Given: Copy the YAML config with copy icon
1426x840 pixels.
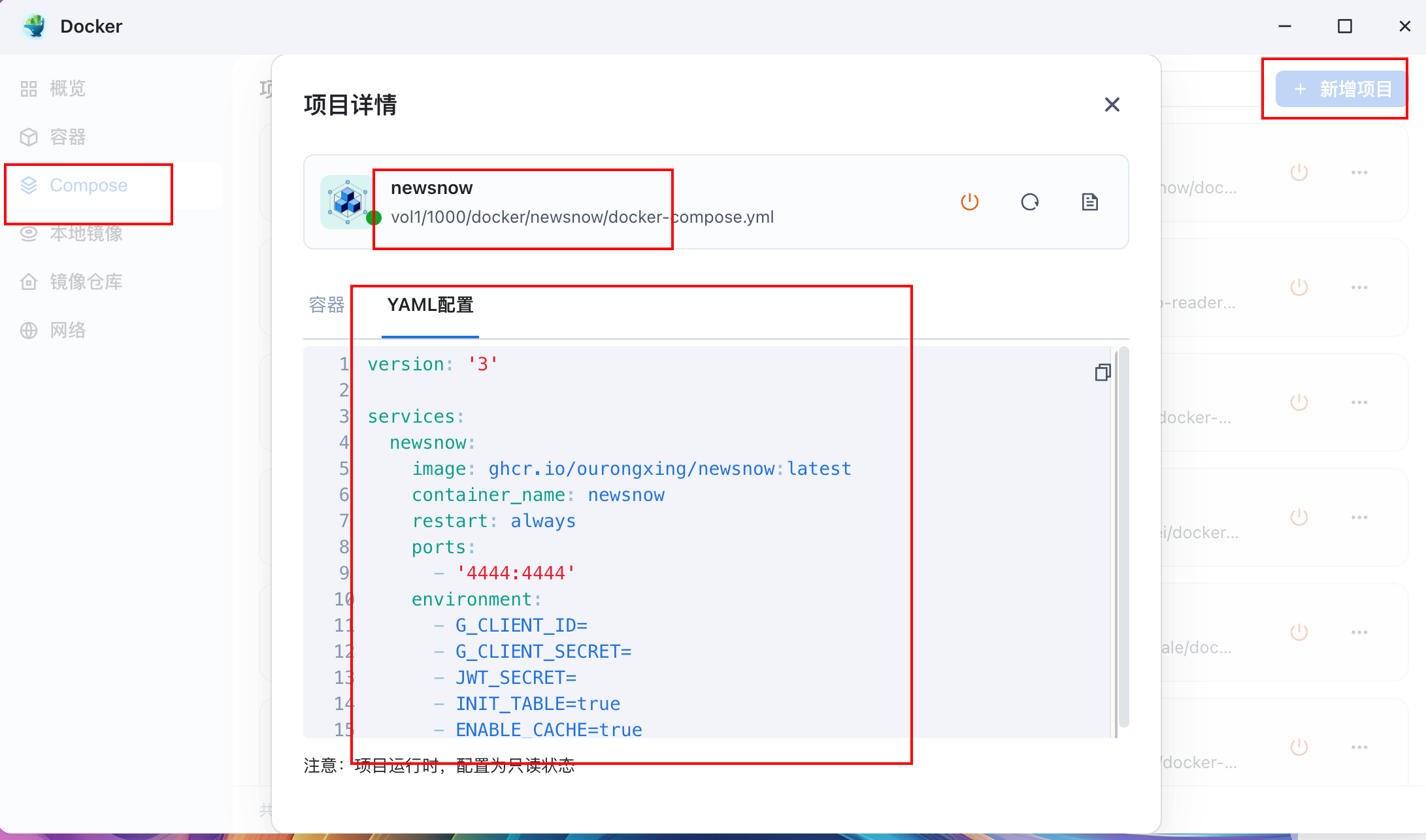Looking at the screenshot, I should coord(1103,372).
